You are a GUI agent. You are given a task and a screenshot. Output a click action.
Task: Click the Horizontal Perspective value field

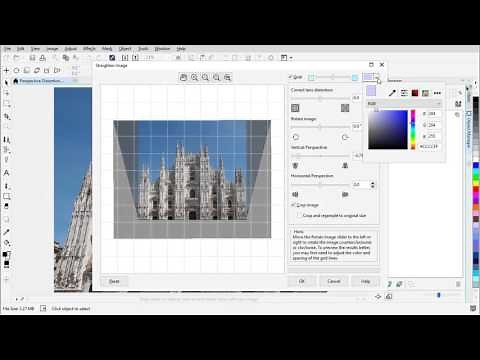click(361, 184)
